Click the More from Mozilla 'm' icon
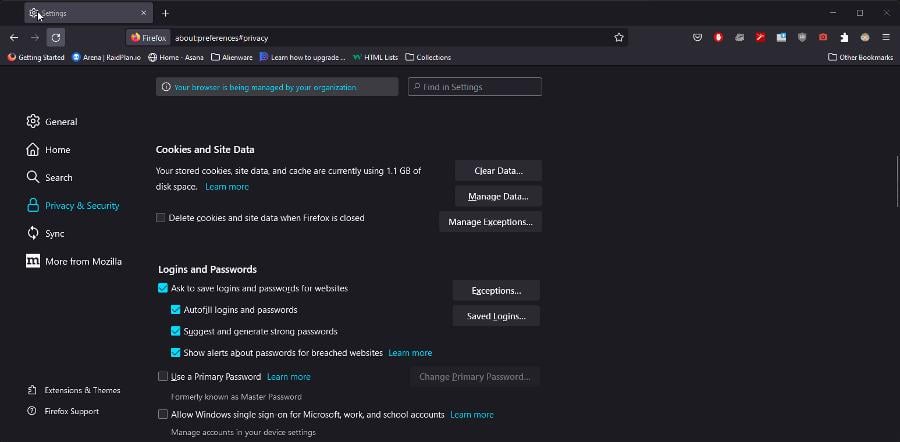 (x=33, y=261)
